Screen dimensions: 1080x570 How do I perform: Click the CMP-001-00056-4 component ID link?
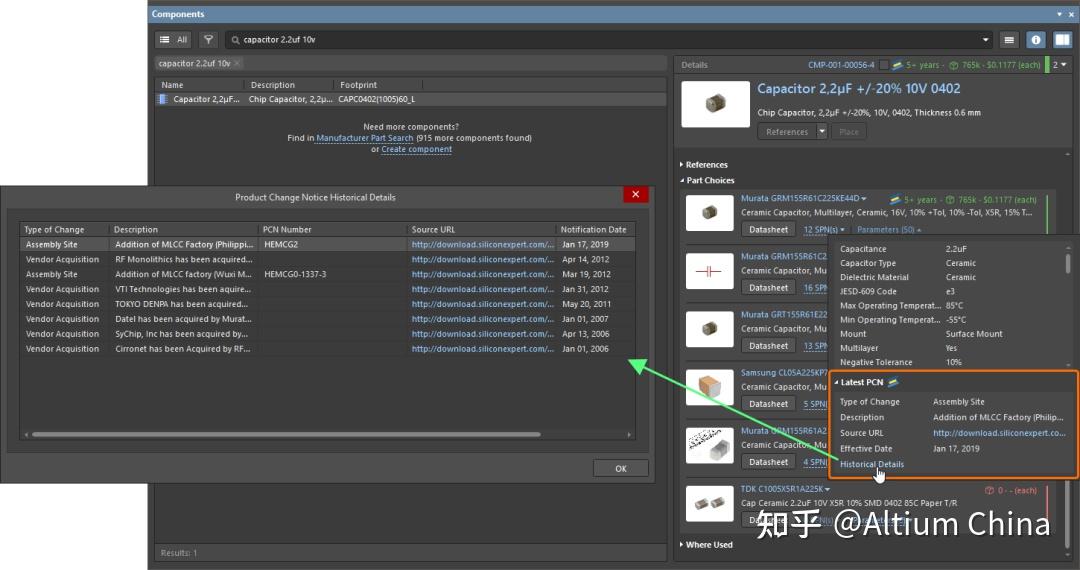click(x=841, y=65)
